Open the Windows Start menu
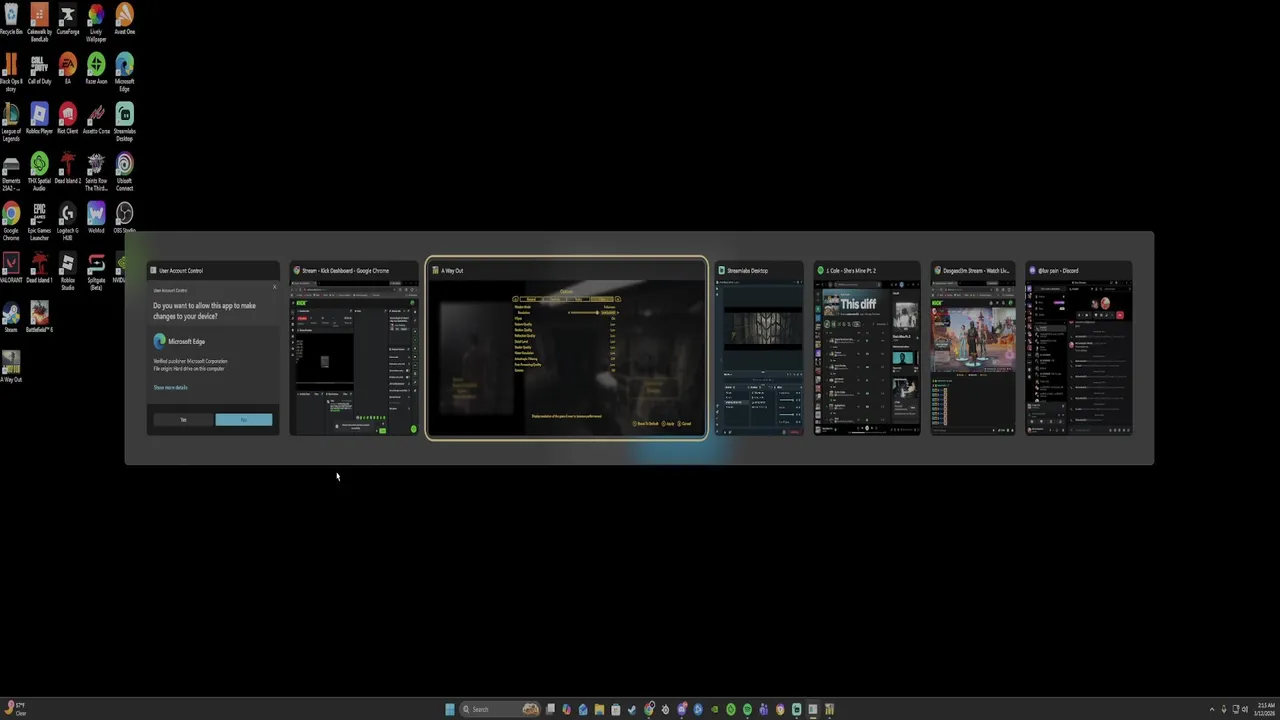The width and height of the screenshot is (1280, 720). 450,709
